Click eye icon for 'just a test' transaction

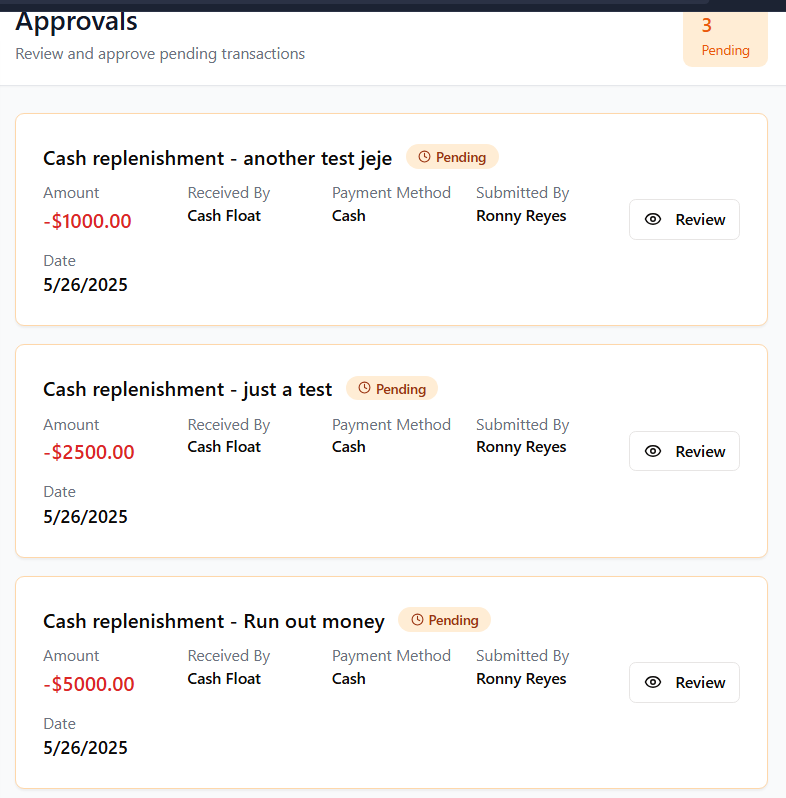pyautogui.click(x=653, y=452)
